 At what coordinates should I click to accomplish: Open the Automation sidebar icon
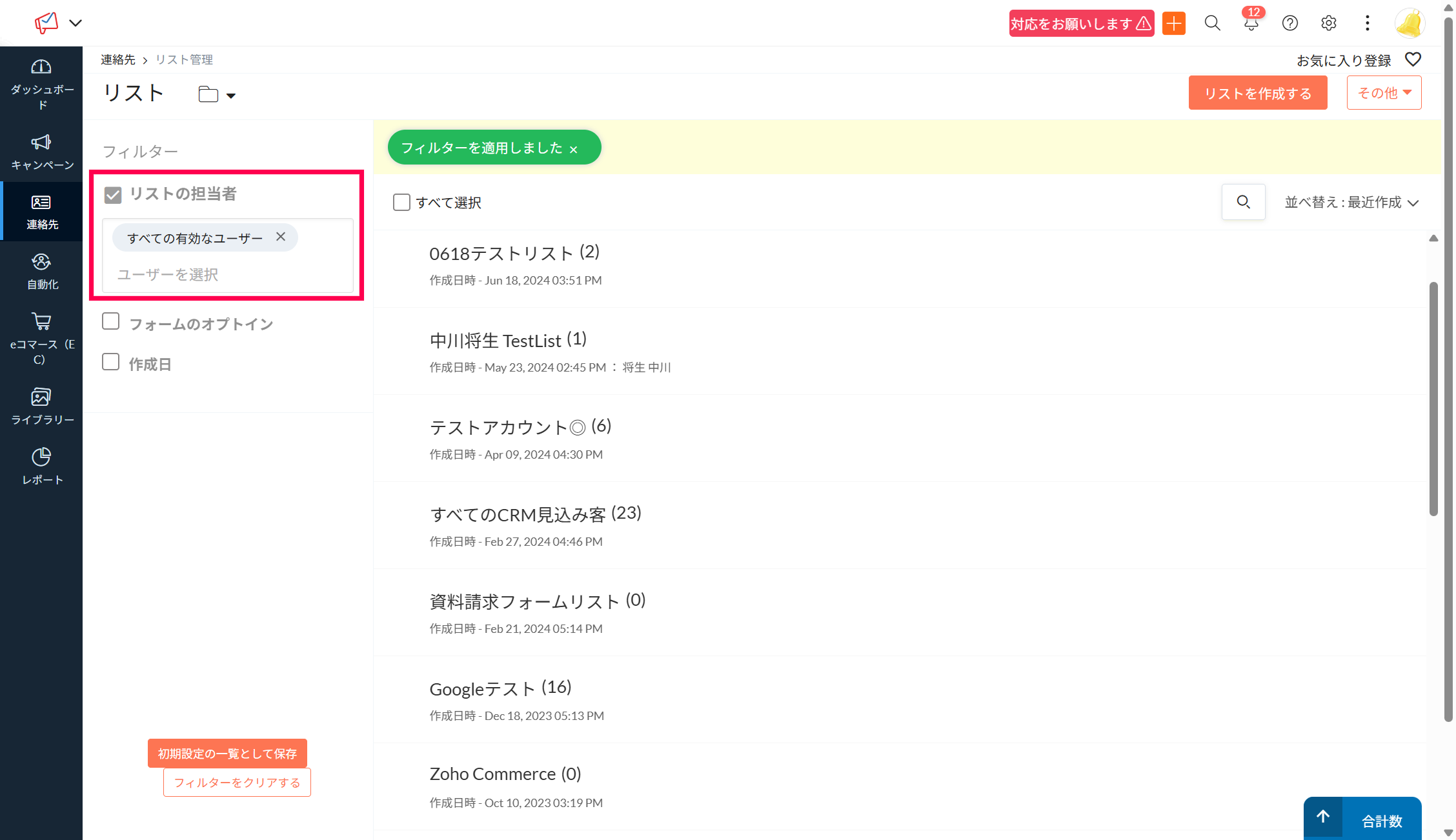[41, 262]
